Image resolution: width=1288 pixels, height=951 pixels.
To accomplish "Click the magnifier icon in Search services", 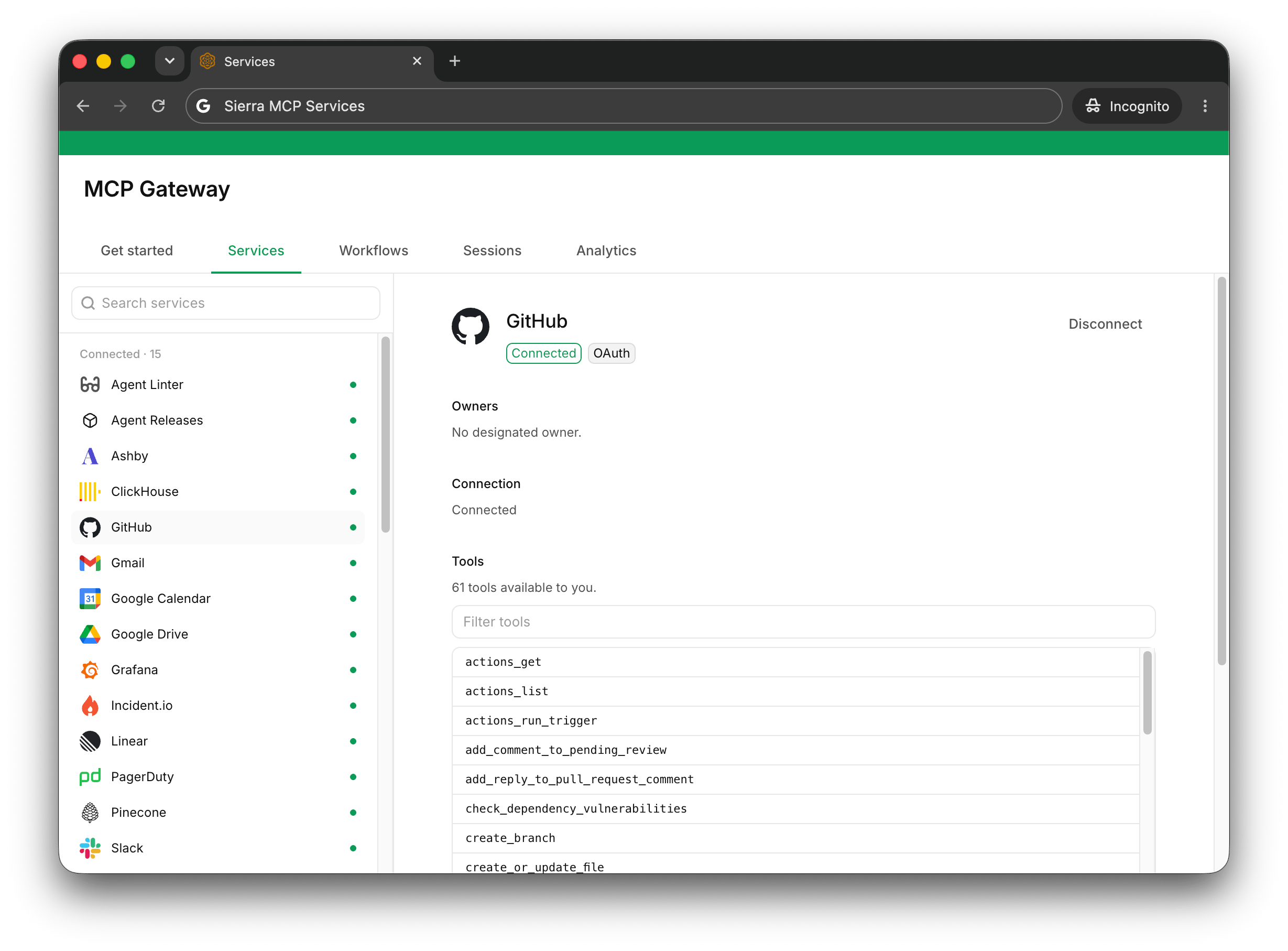I will pyautogui.click(x=88, y=304).
